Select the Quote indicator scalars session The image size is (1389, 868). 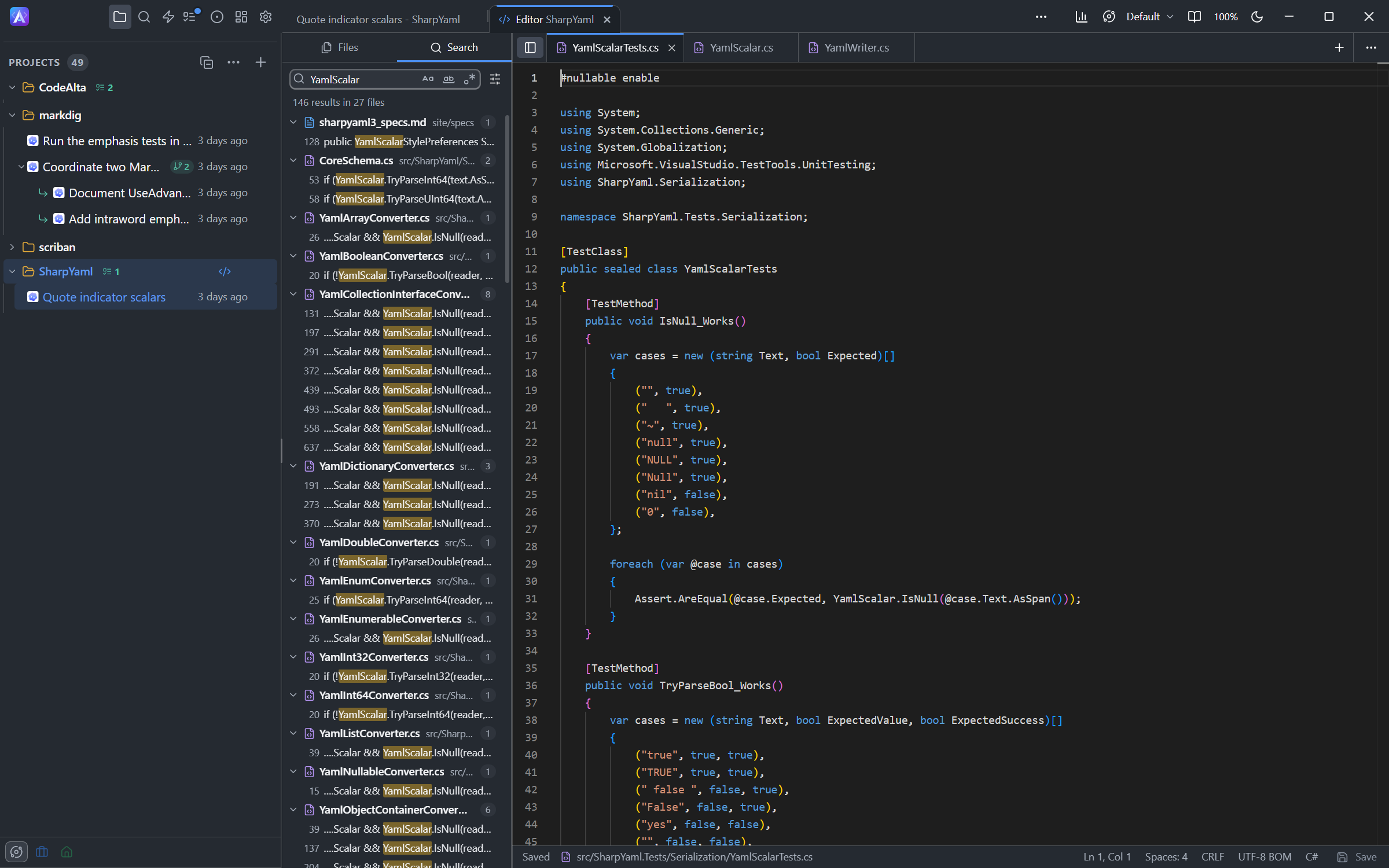coord(146,297)
